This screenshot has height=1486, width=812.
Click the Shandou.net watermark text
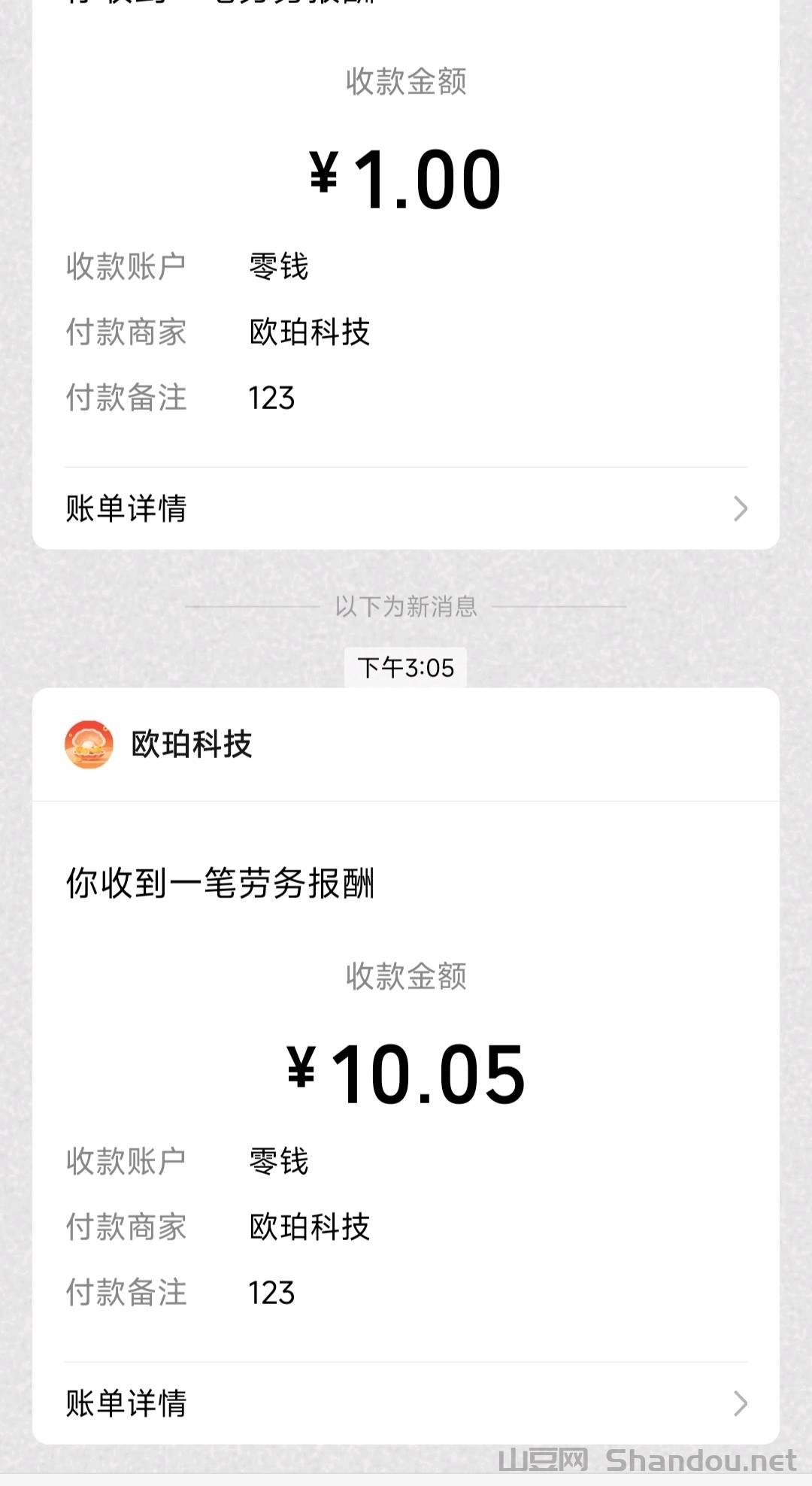[x=701, y=1460]
